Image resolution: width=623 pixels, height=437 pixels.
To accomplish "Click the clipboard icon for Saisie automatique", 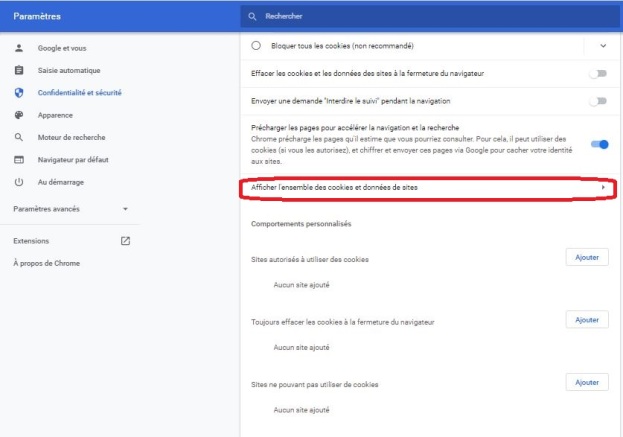I will click(19, 70).
